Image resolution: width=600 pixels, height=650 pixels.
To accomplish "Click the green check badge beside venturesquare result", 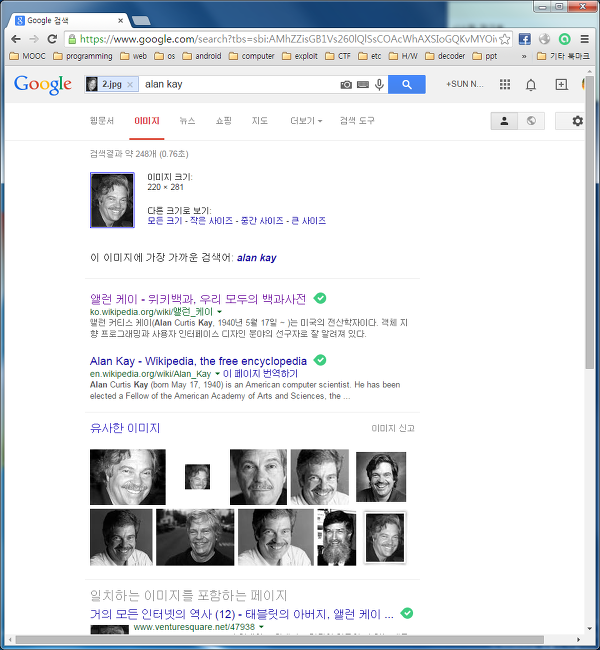I will 407,613.
